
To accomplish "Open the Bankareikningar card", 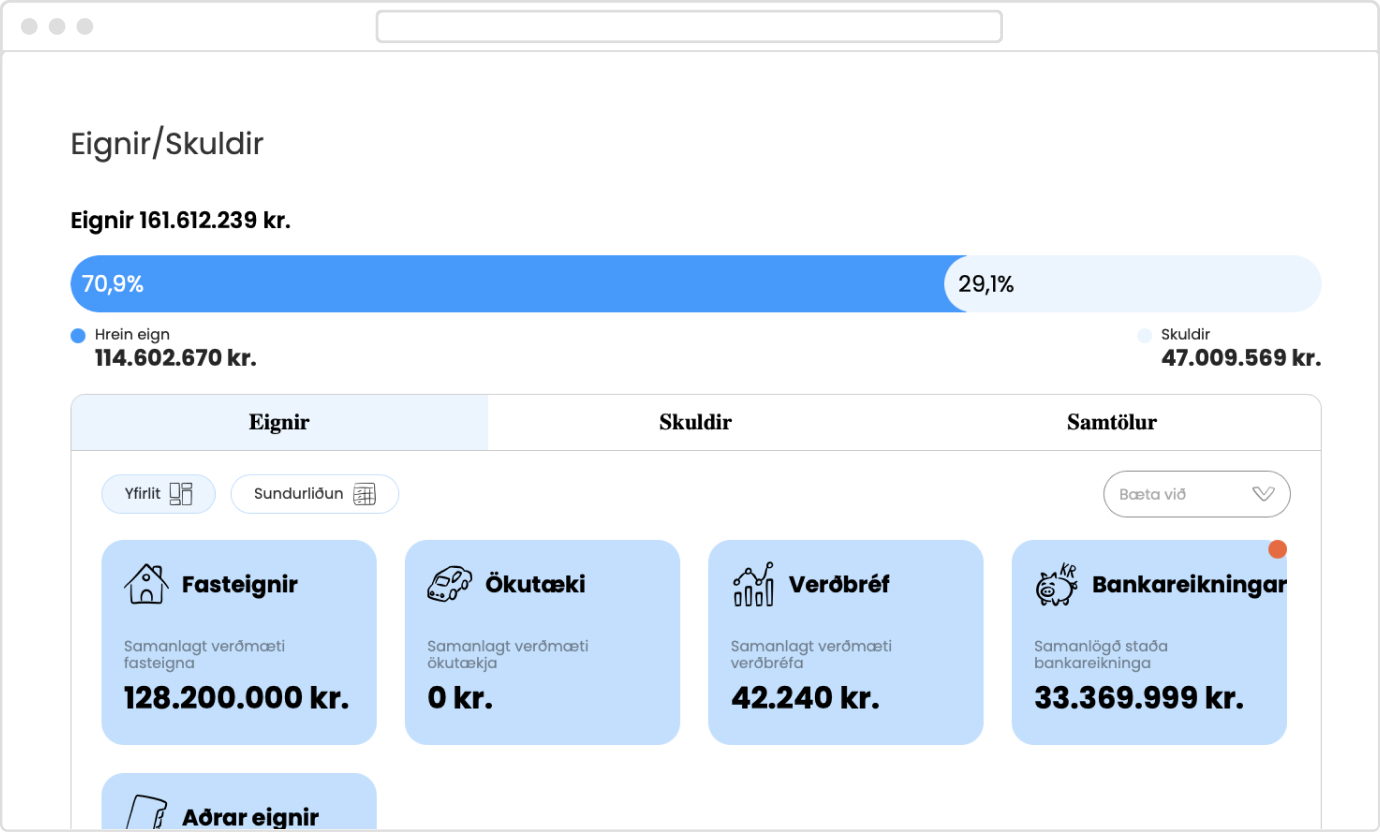I will click(x=1149, y=642).
